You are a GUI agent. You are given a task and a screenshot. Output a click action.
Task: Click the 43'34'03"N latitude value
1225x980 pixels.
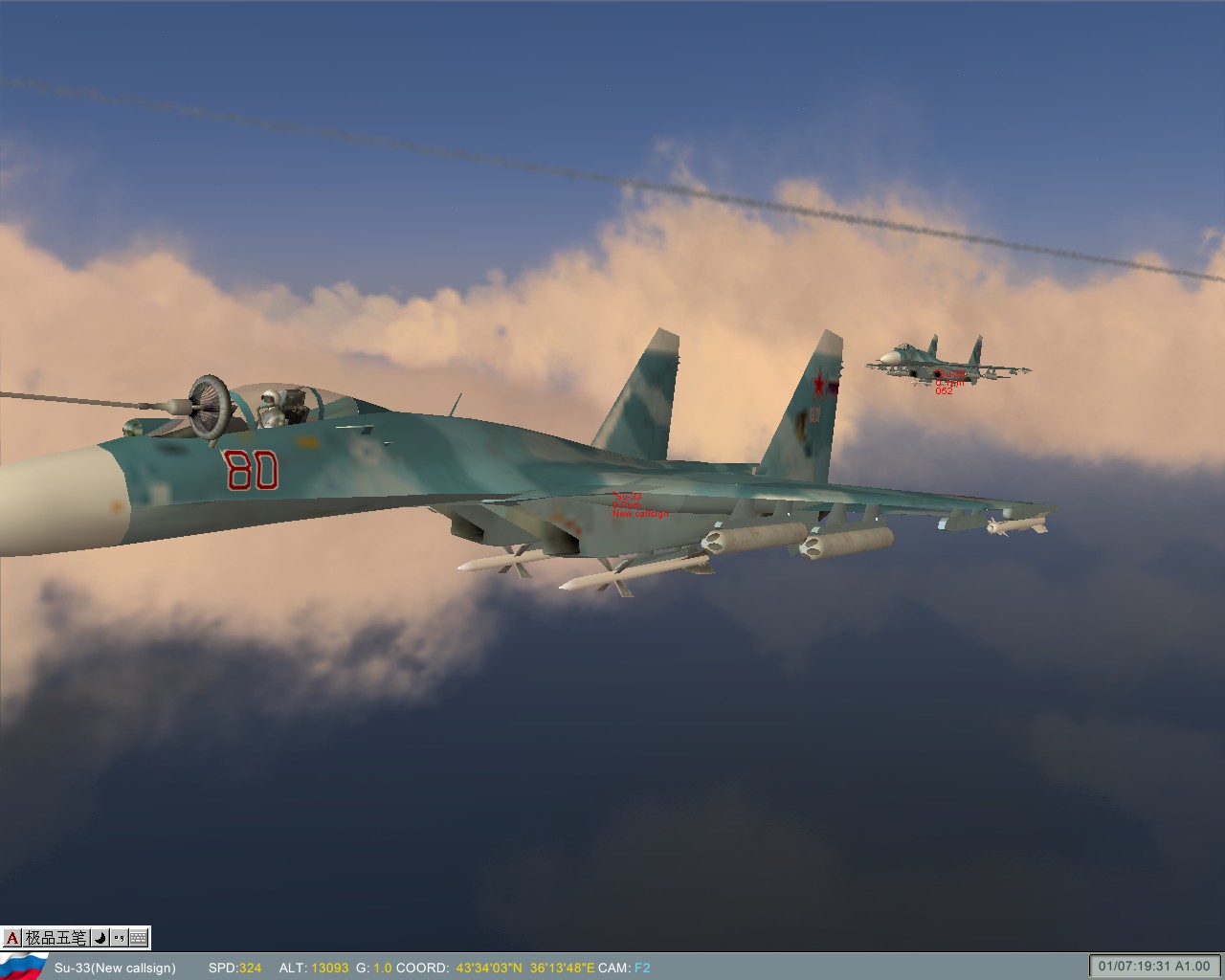point(486,968)
